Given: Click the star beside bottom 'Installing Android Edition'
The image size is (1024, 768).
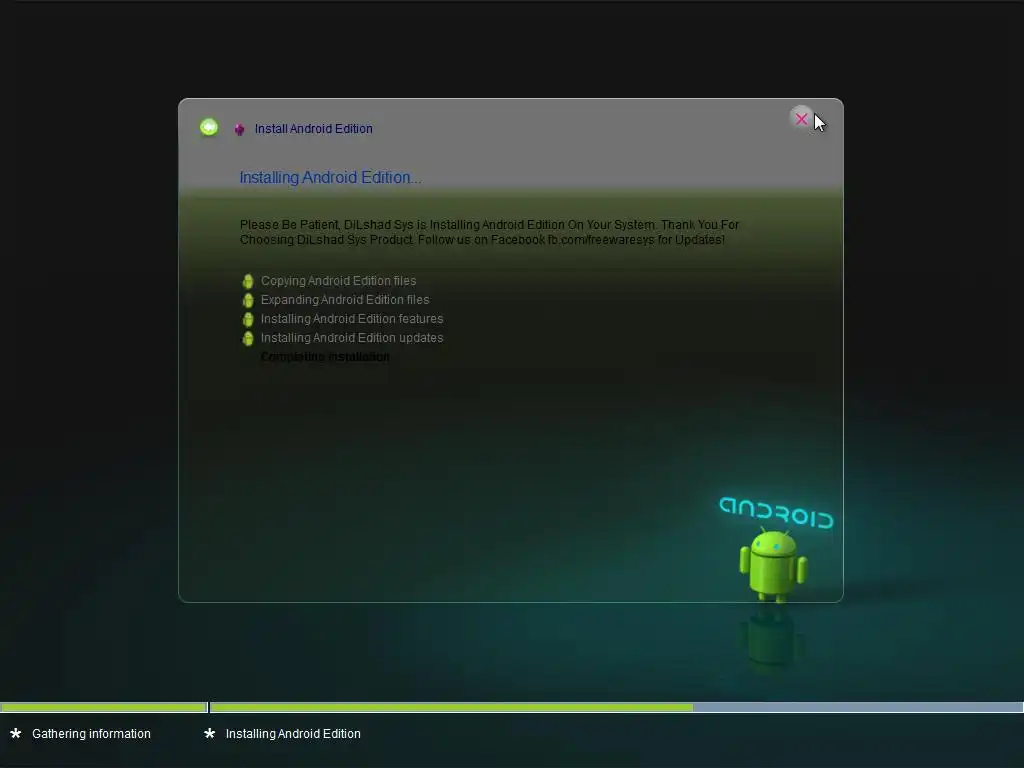Looking at the screenshot, I should 210,733.
